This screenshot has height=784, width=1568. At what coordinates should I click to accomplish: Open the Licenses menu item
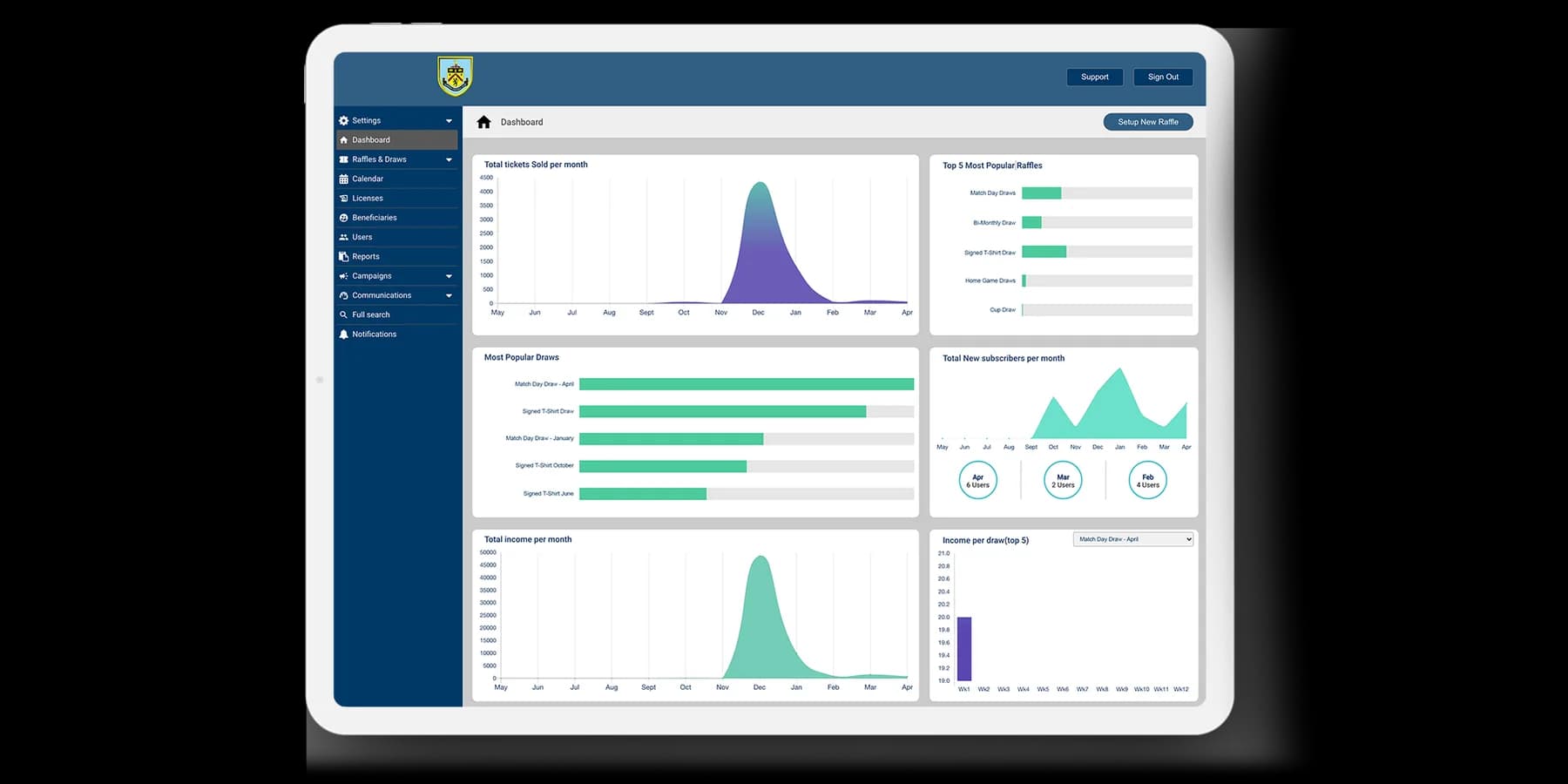point(396,198)
